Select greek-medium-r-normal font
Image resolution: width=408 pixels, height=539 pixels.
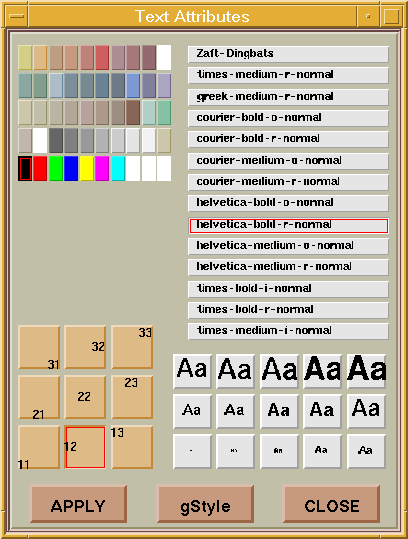pos(288,97)
